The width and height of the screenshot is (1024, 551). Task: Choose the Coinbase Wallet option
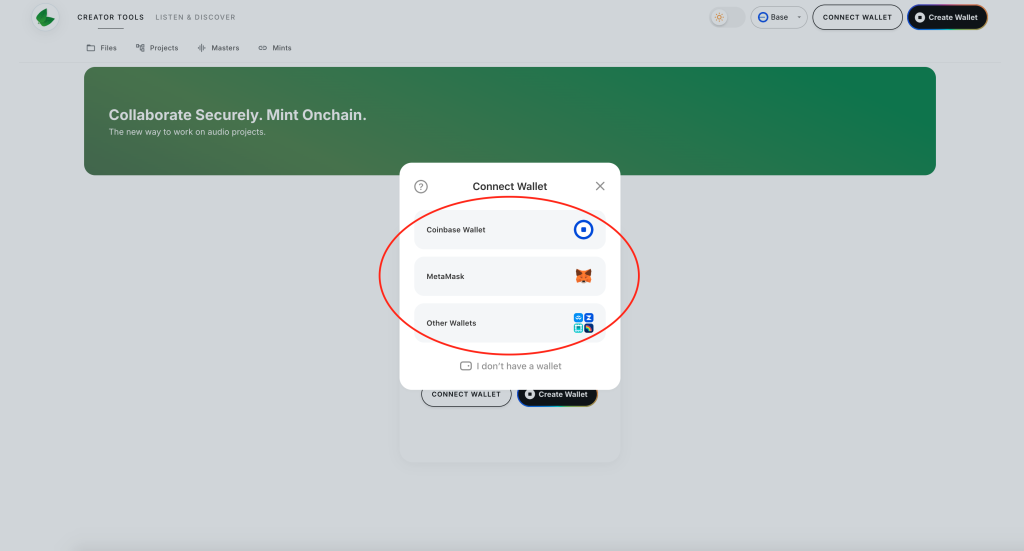[x=509, y=230]
